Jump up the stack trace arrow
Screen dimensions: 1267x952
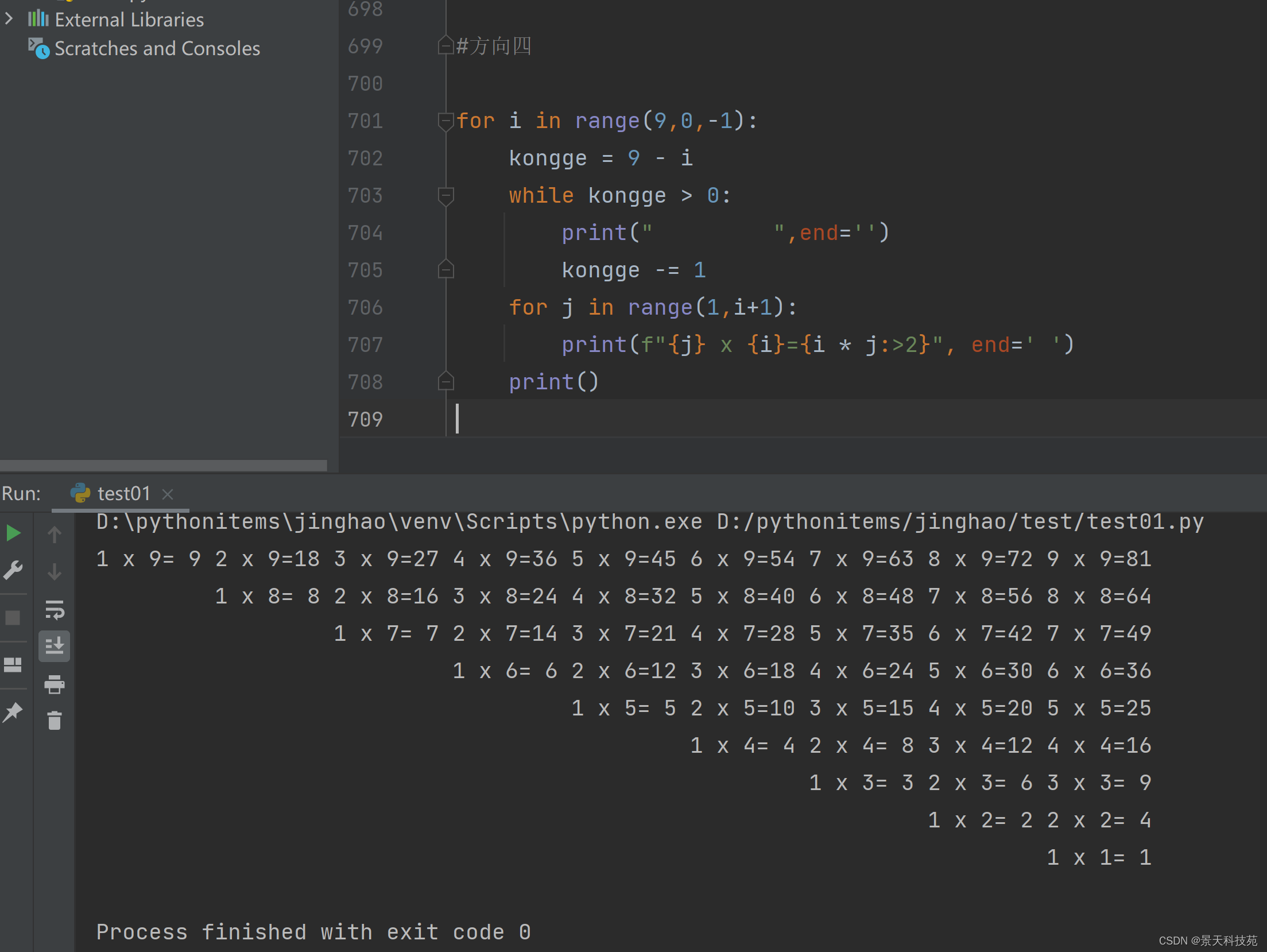pos(55,535)
